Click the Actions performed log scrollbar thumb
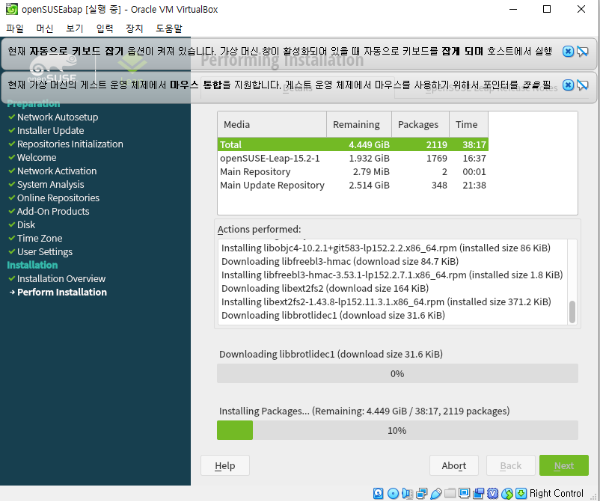600x501 pixels. coord(572,312)
